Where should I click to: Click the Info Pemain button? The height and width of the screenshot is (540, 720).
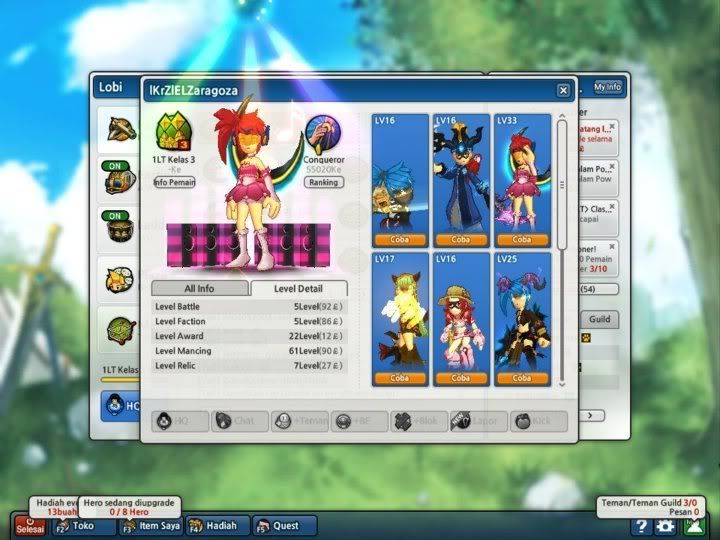pyautogui.click(x=174, y=182)
